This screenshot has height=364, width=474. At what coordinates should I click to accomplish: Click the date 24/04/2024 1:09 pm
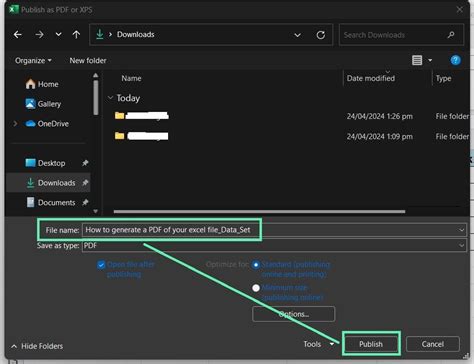tap(380, 136)
